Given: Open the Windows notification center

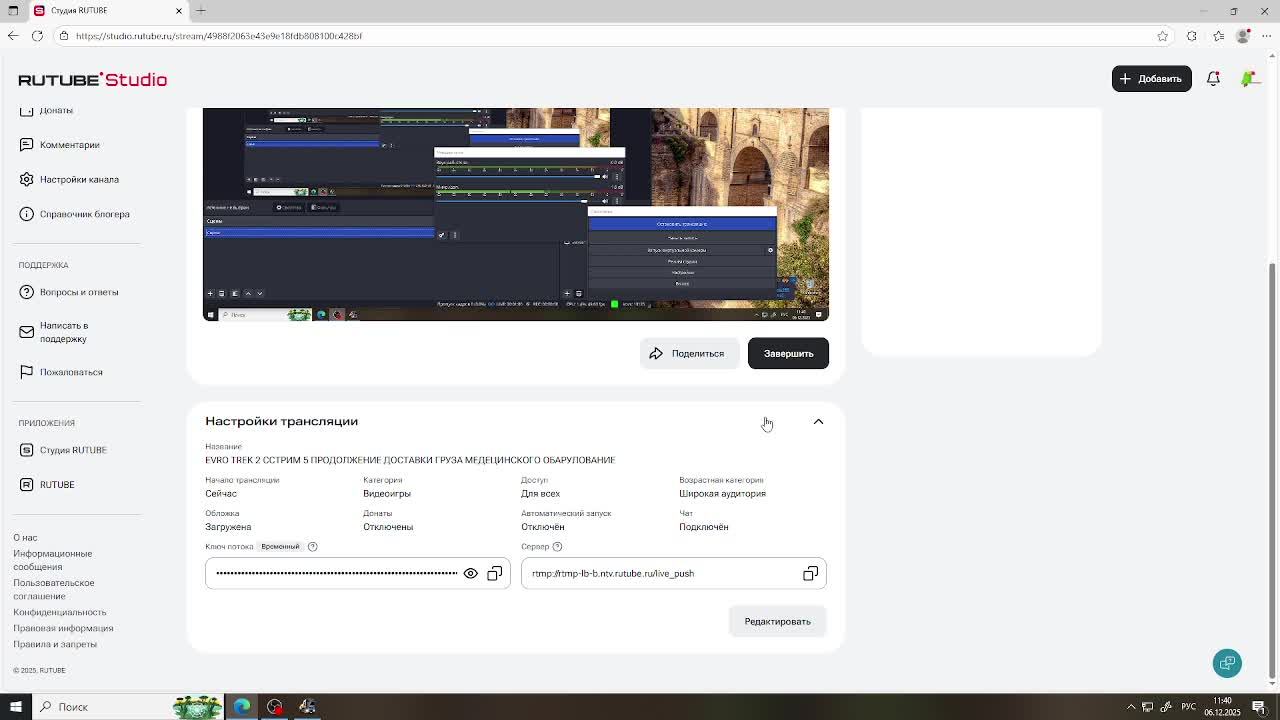Looking at the screenshot, I should [1259, 707].
